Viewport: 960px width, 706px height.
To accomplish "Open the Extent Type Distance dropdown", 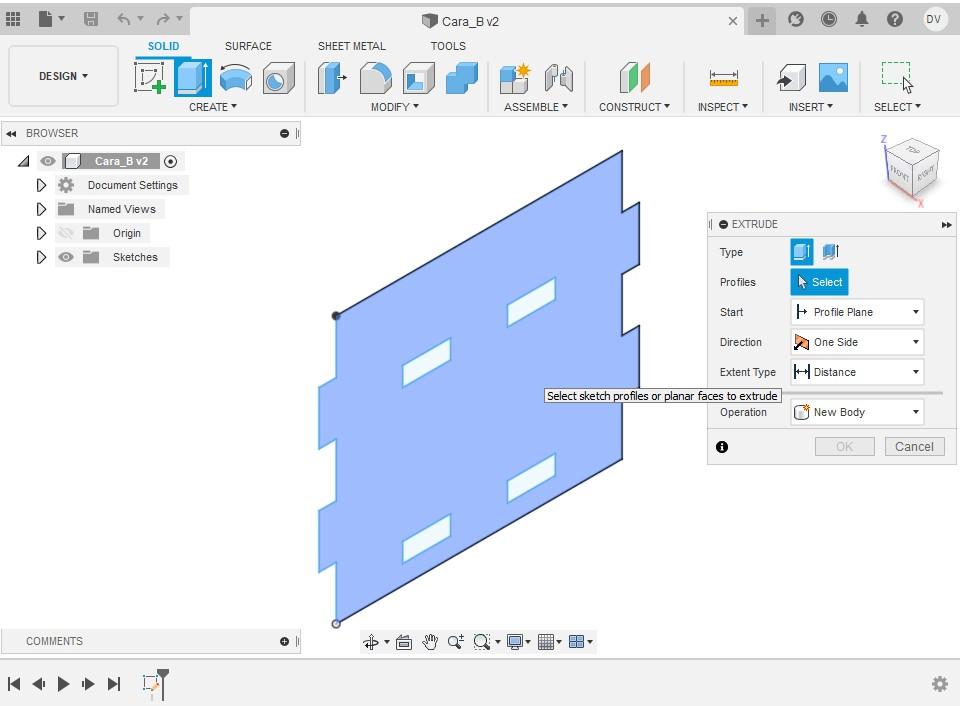I will coord(857,372).
